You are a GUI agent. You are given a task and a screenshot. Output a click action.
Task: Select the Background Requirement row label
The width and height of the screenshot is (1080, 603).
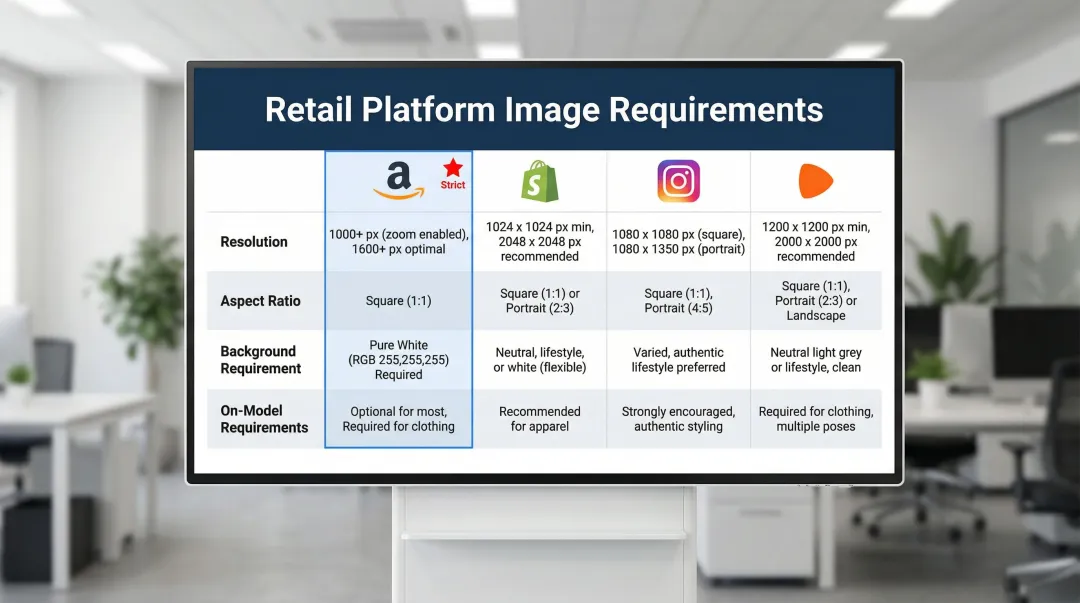260,360
